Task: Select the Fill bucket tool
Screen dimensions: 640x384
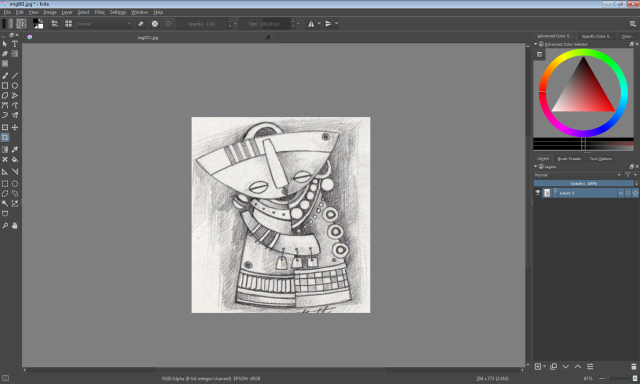Action: 15,160
